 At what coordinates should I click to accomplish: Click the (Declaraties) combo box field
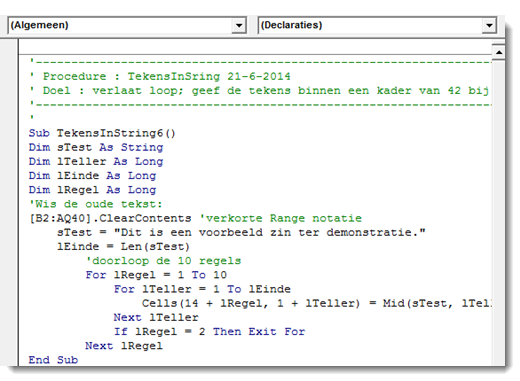pos(377,25)
